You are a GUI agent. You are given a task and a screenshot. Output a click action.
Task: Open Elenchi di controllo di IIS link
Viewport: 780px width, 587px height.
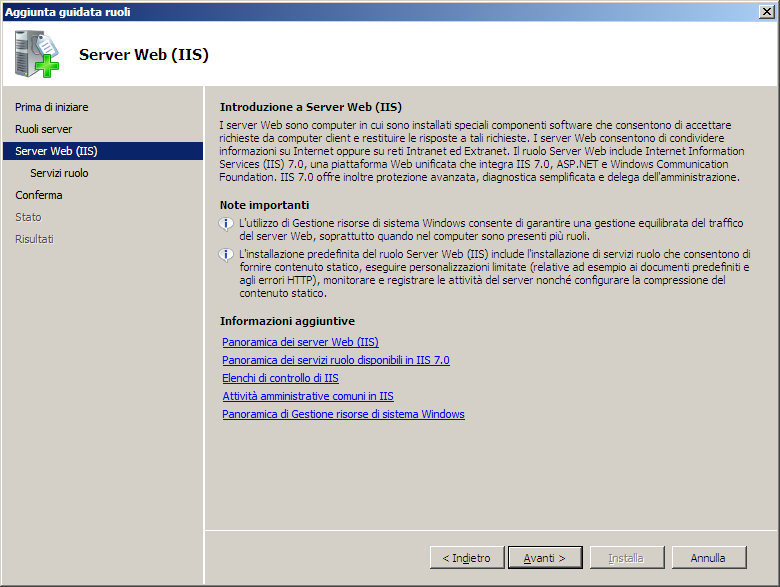pyautogui.click(x=280, y=378)
